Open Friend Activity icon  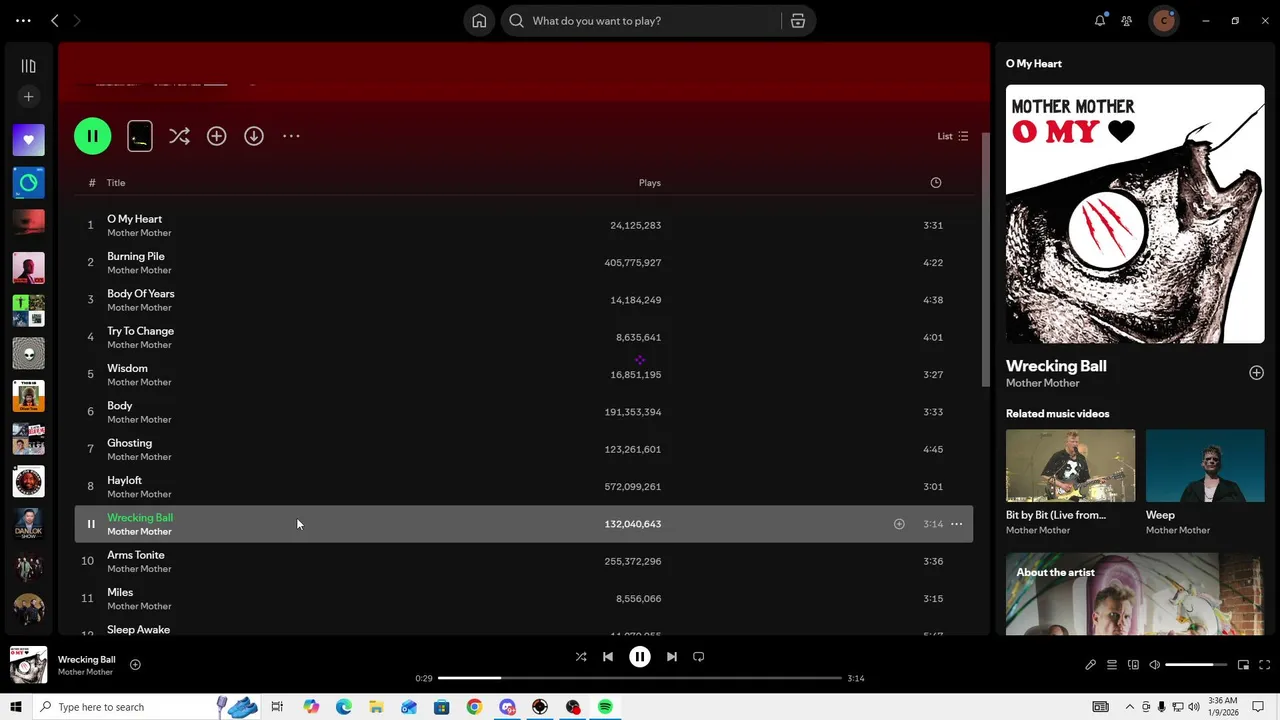tap(1127, 20)
